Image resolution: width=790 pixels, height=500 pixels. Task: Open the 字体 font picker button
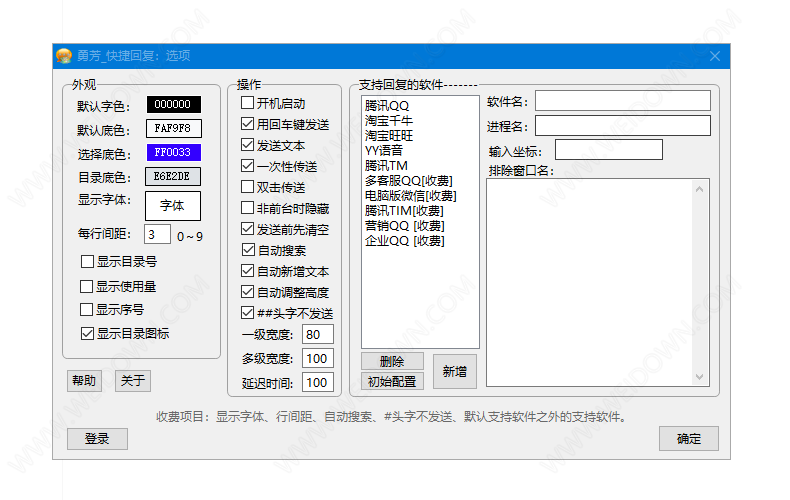(x=173, y=206)
